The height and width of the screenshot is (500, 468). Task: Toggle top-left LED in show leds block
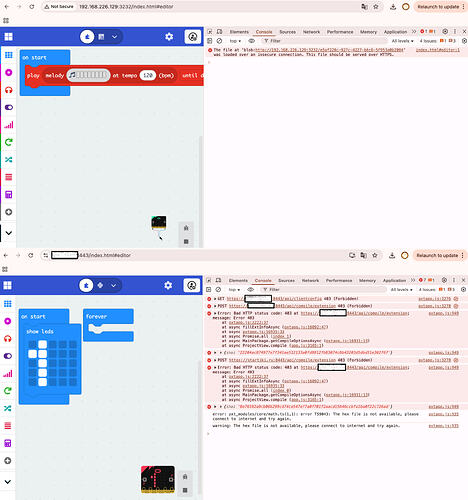pyautogui.click(x=32, y=344)
